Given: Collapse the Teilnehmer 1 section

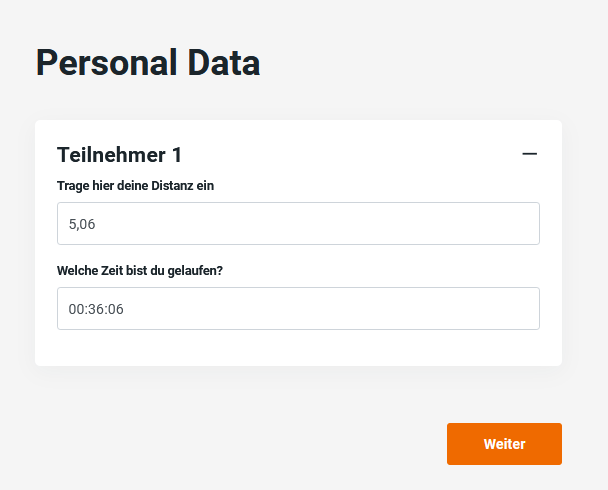Looking at the screenshot, I should (x=530, y=154).
